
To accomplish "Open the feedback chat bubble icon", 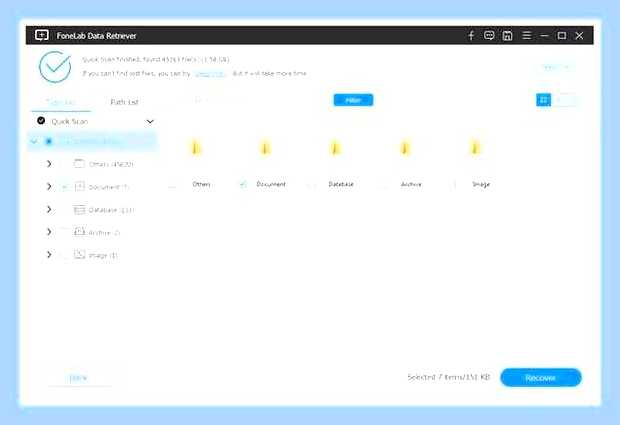I will click(489, 36).
